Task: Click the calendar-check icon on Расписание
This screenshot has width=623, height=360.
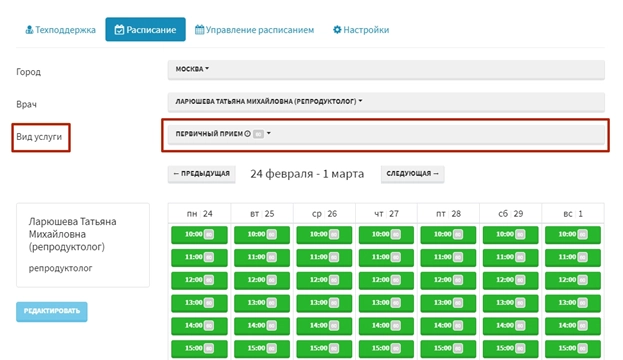Action: click(119, 30)
